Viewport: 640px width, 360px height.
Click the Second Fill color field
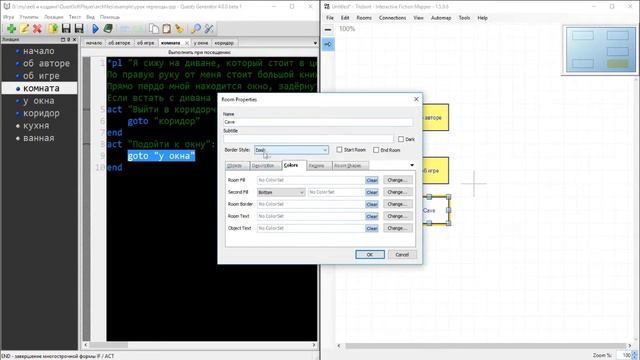coord(336,192)
